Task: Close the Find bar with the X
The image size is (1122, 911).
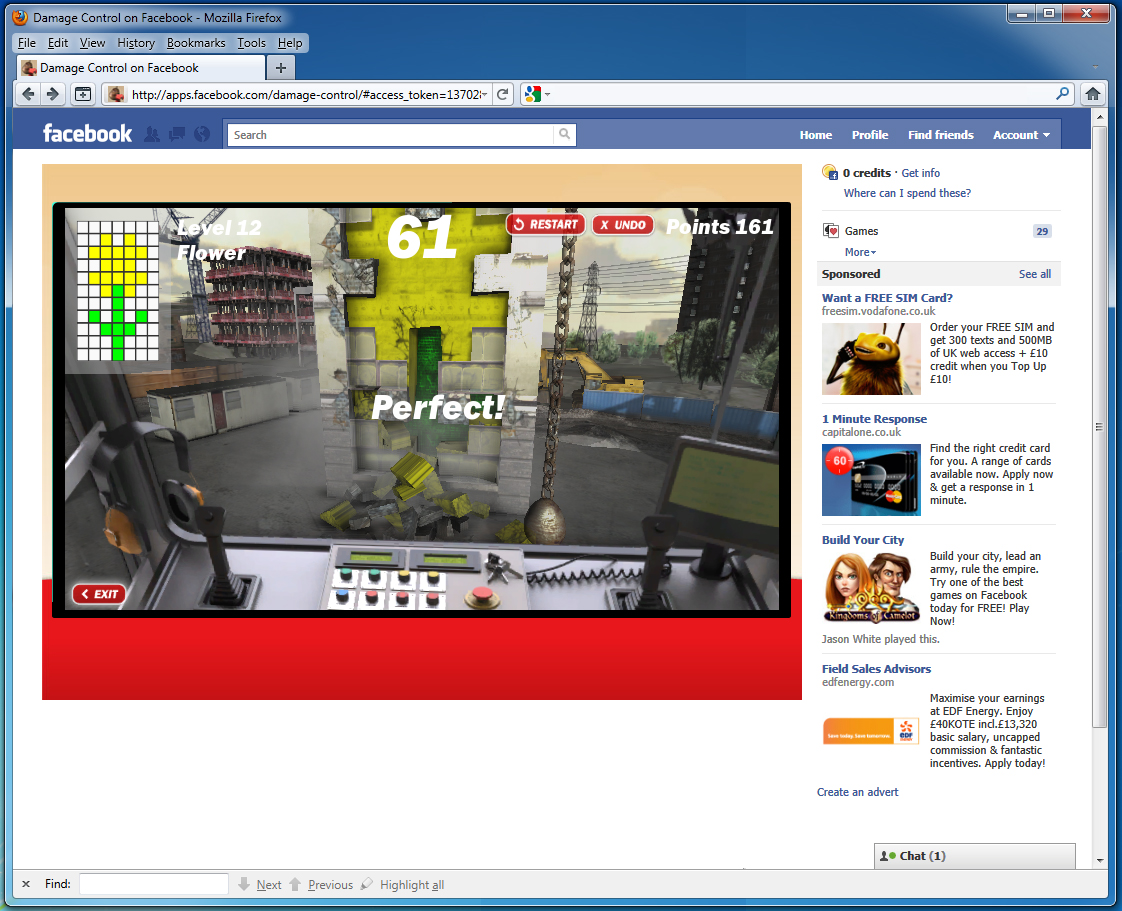Action: pos(26,884)
